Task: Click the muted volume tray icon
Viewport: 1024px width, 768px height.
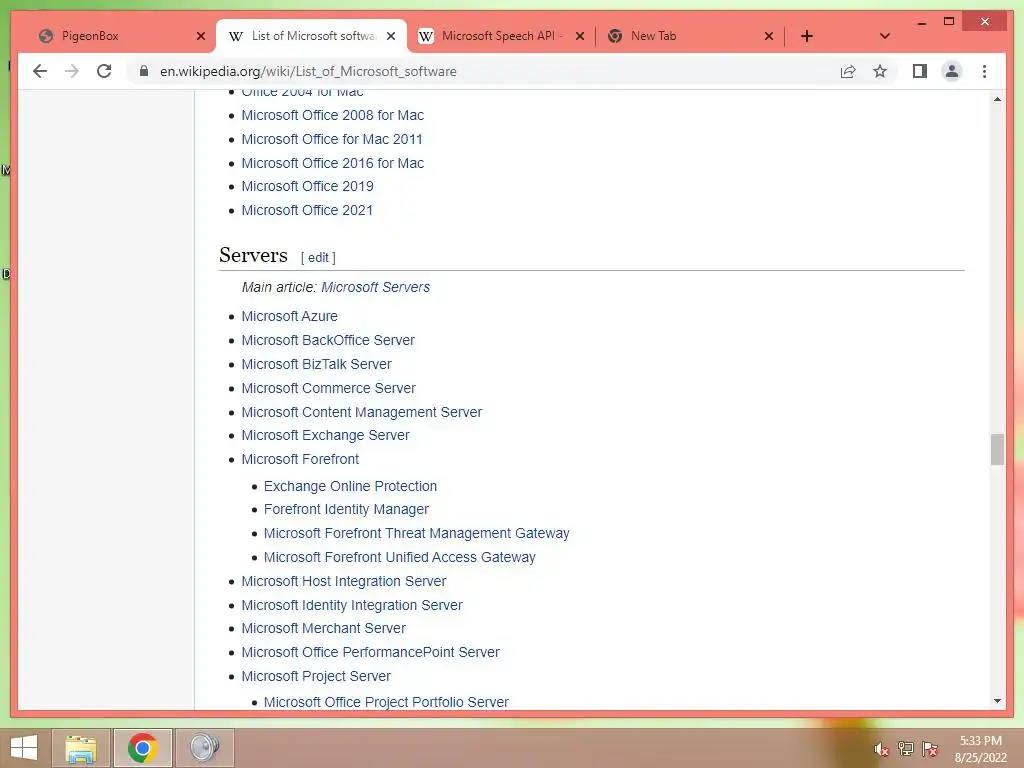Action: (x=881, y=749)
